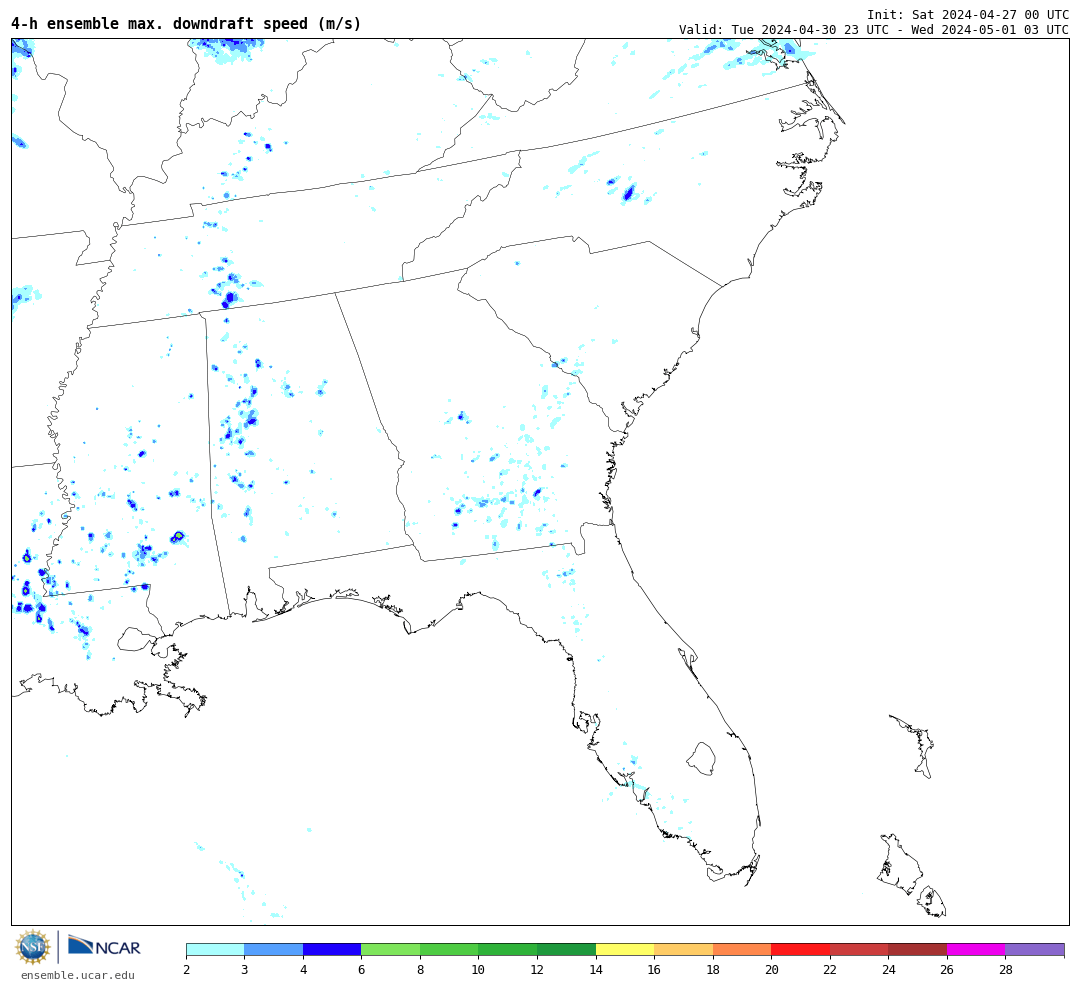
Task: Click the dark blue 4-6 color swatch
Action: [x=332, y=949]
